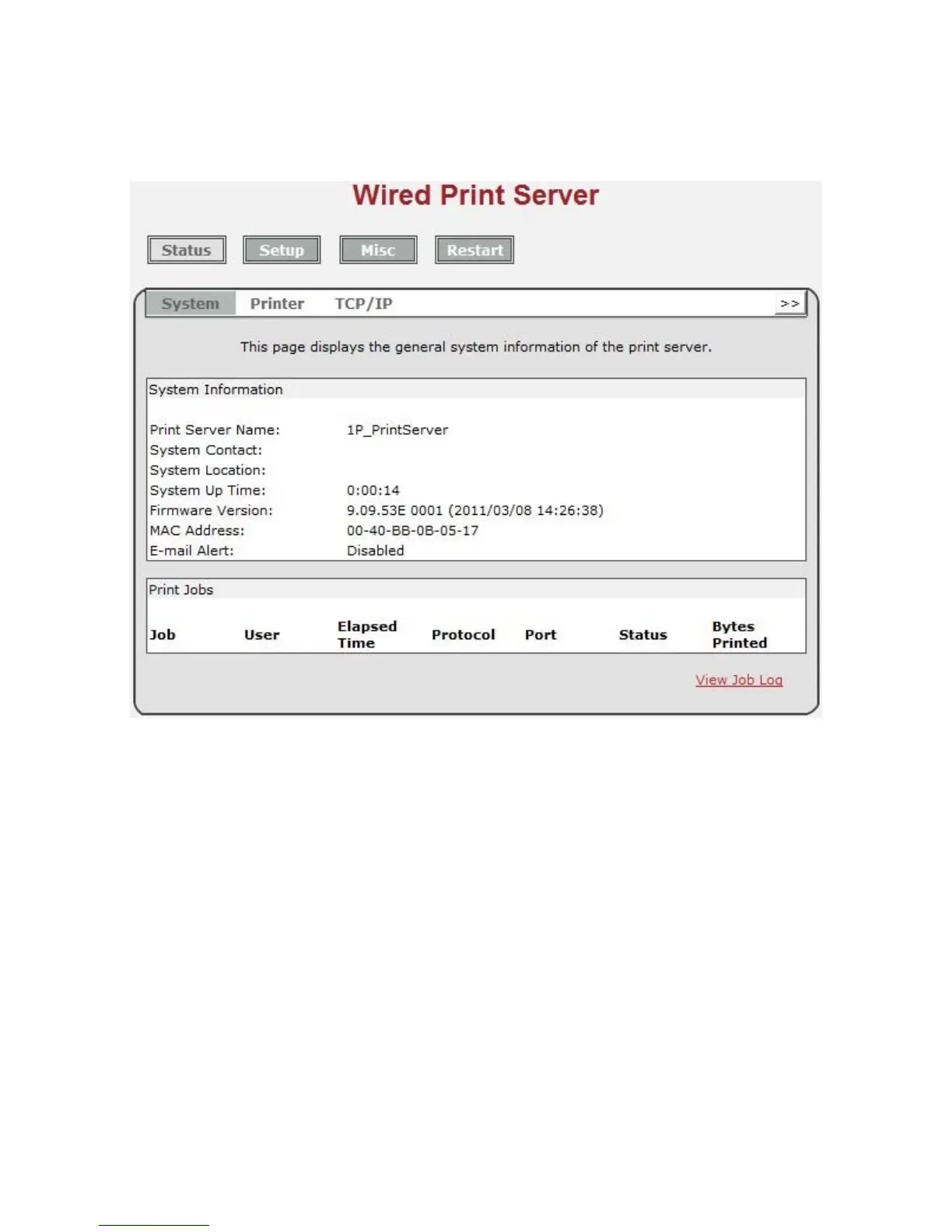Click the Print Server Name label
Image resolution: width=952 pixels, height=1232 pixels.
tap(215, 430)
